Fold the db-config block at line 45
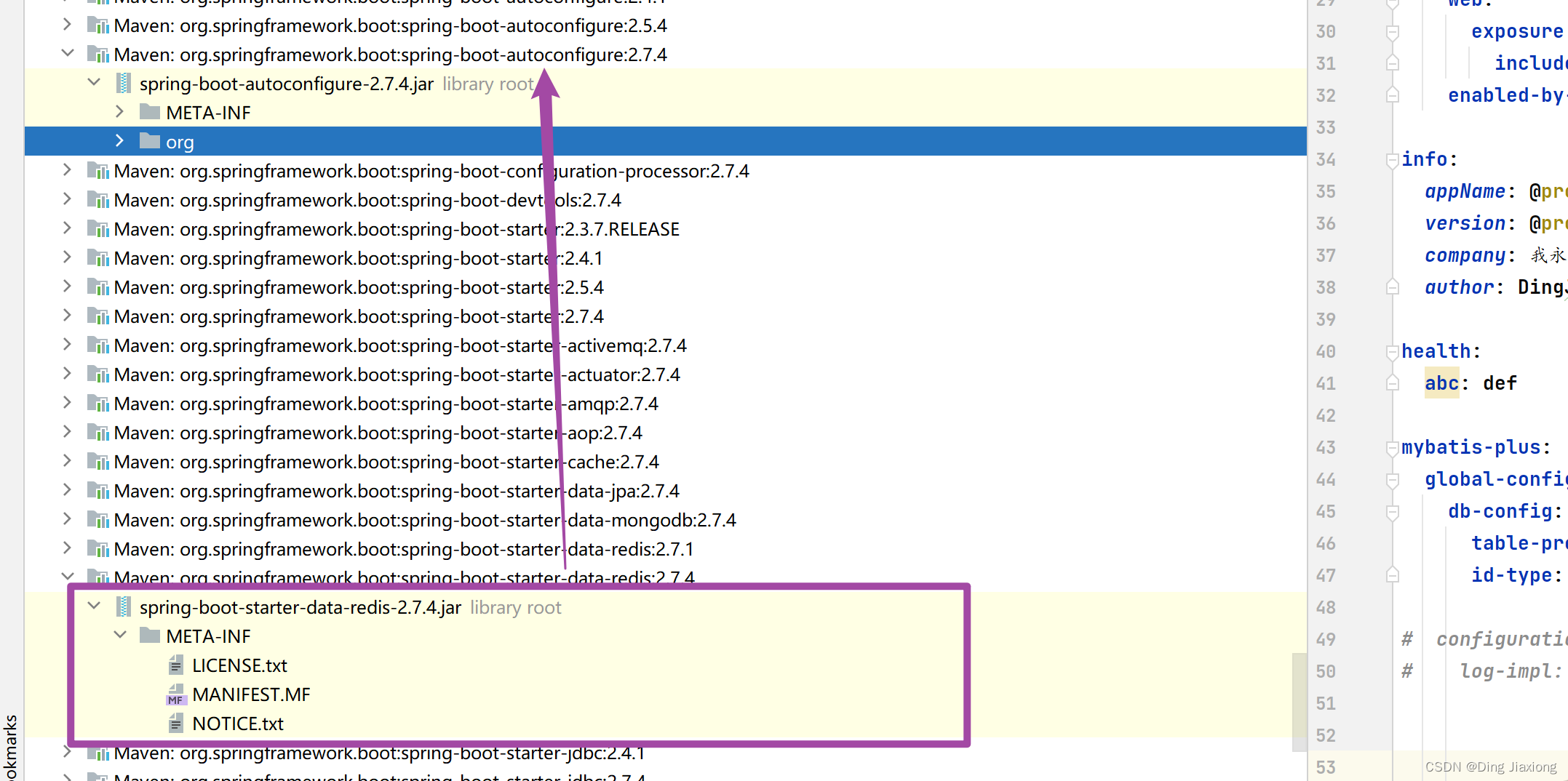The width and height of the screenshot is (1568, 781). coord(1392,511)
